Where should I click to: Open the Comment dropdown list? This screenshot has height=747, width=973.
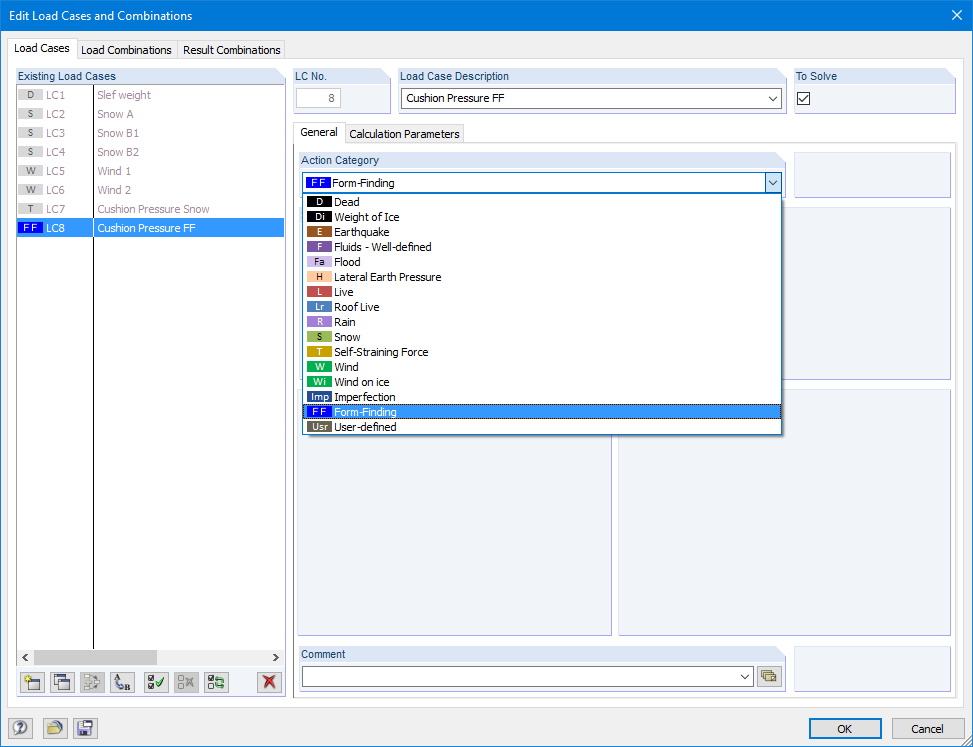click(745, 677)
